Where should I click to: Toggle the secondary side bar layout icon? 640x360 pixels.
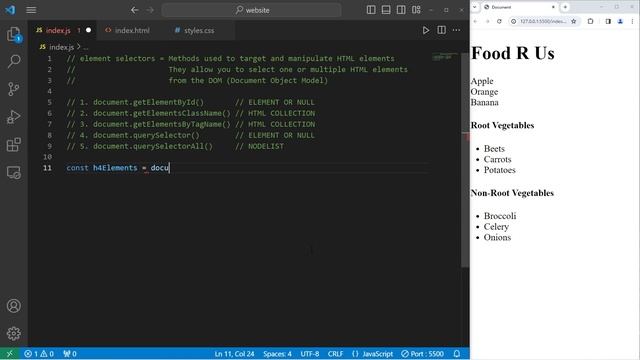pyautogui.click(x=401, y=10)
